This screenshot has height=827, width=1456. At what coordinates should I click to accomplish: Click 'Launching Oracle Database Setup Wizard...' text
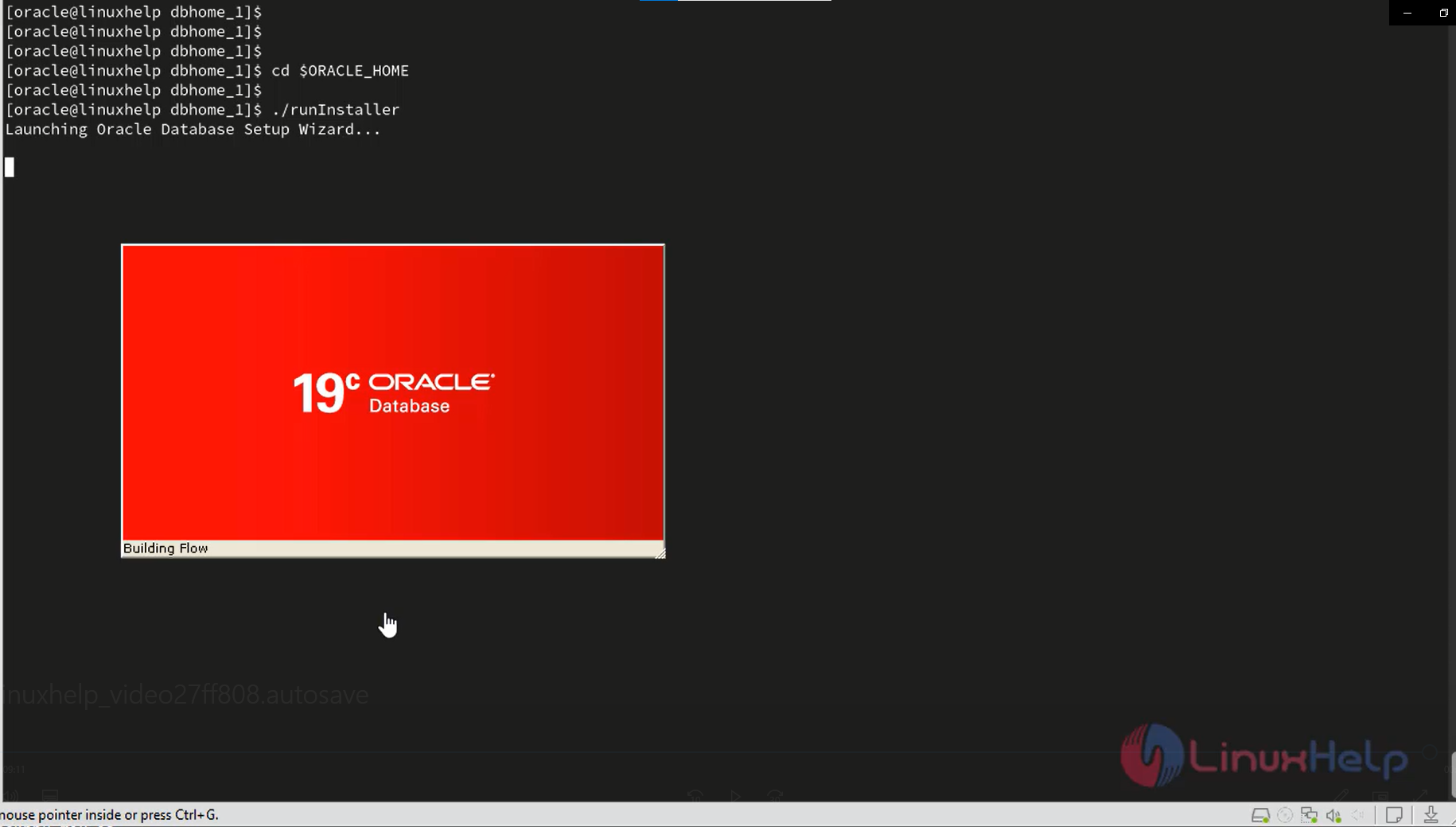tap(193, 130)
